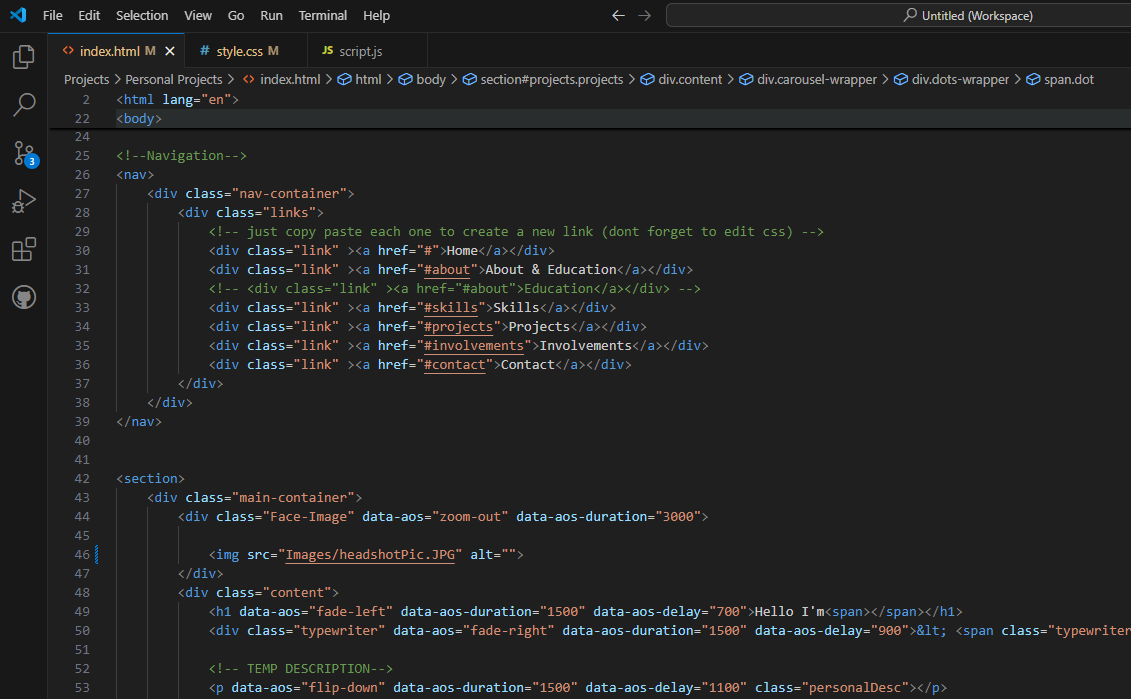Click the closing </nav> tag
The width and height of the screenshot is (1131, 699).
click(138, 422)
